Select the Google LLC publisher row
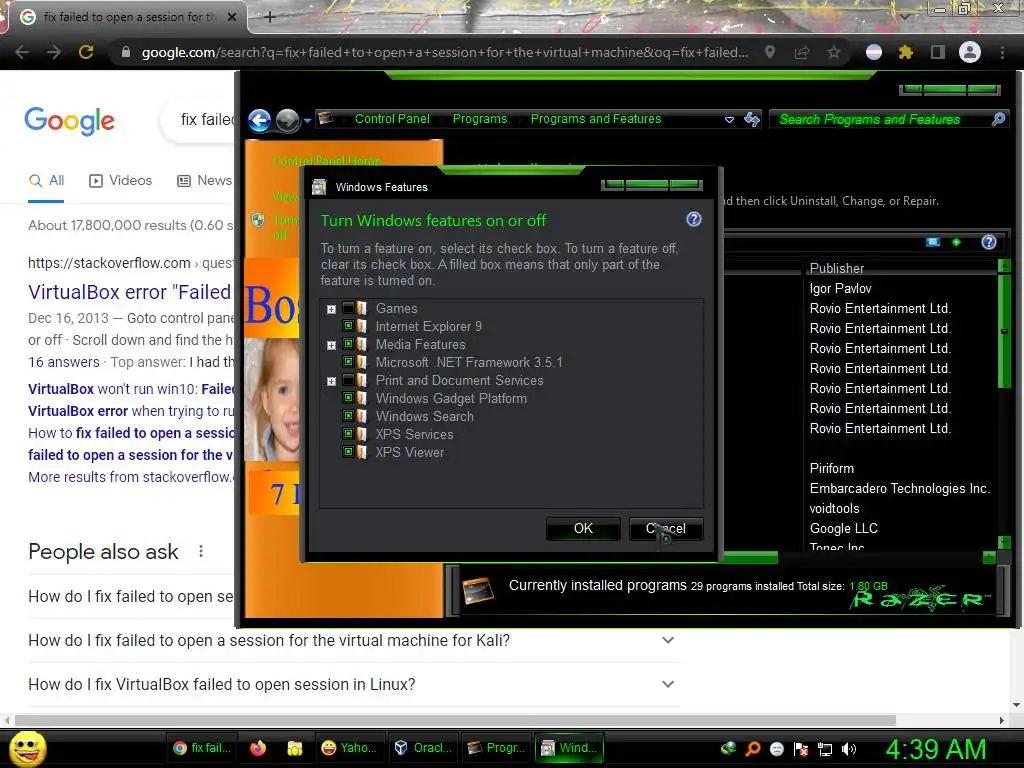This screenshot has height=768, width=1024. [x=844, y=528]
